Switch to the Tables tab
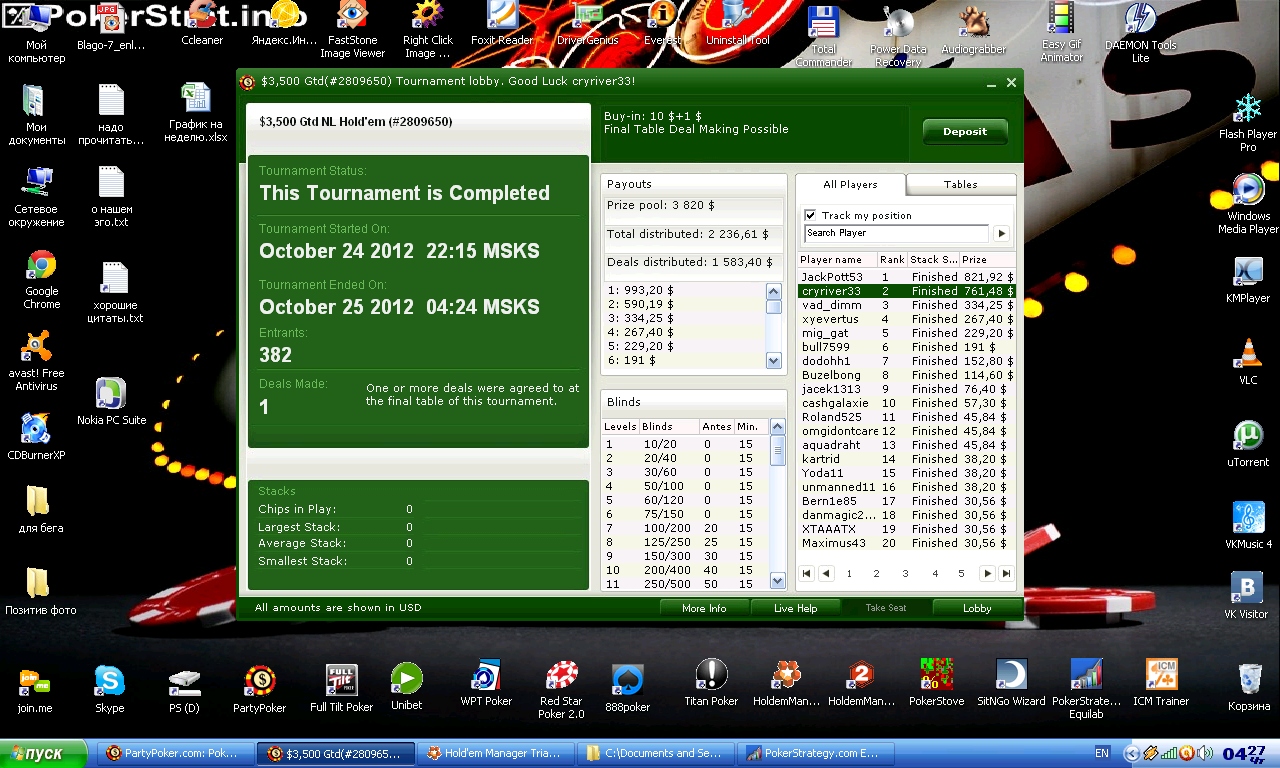 (961, 185)
